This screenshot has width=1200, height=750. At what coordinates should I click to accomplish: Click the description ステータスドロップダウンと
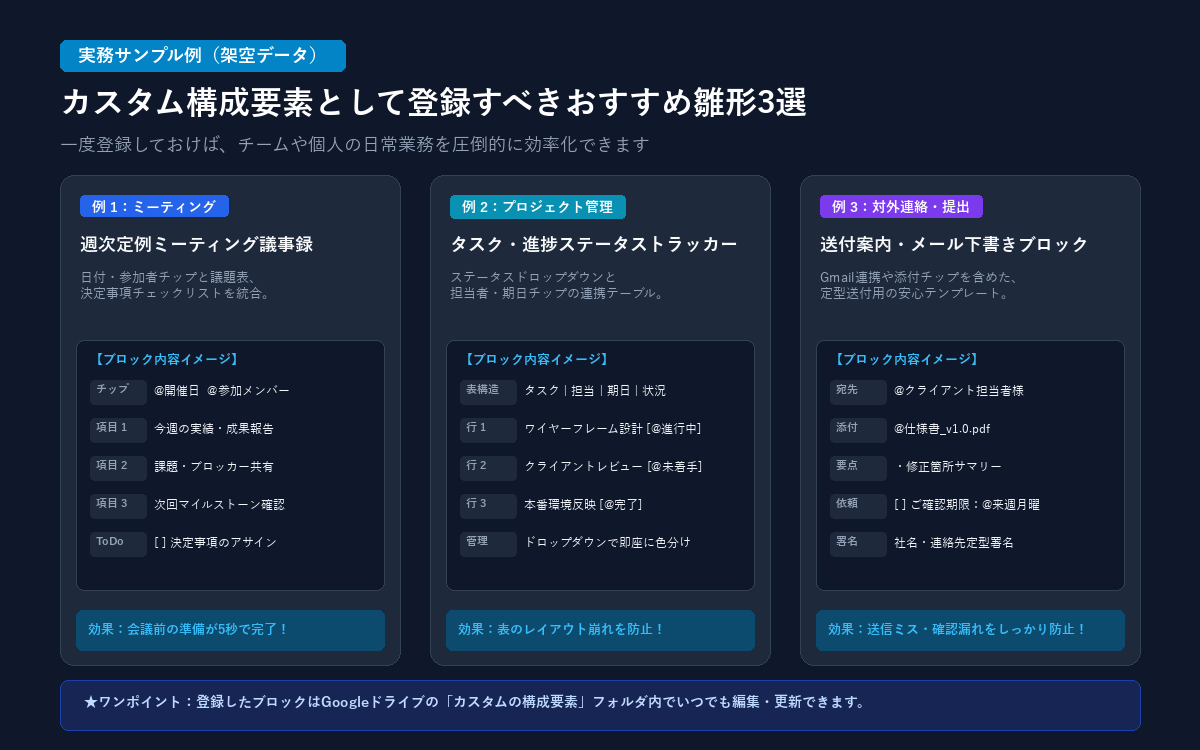point(533,276)
